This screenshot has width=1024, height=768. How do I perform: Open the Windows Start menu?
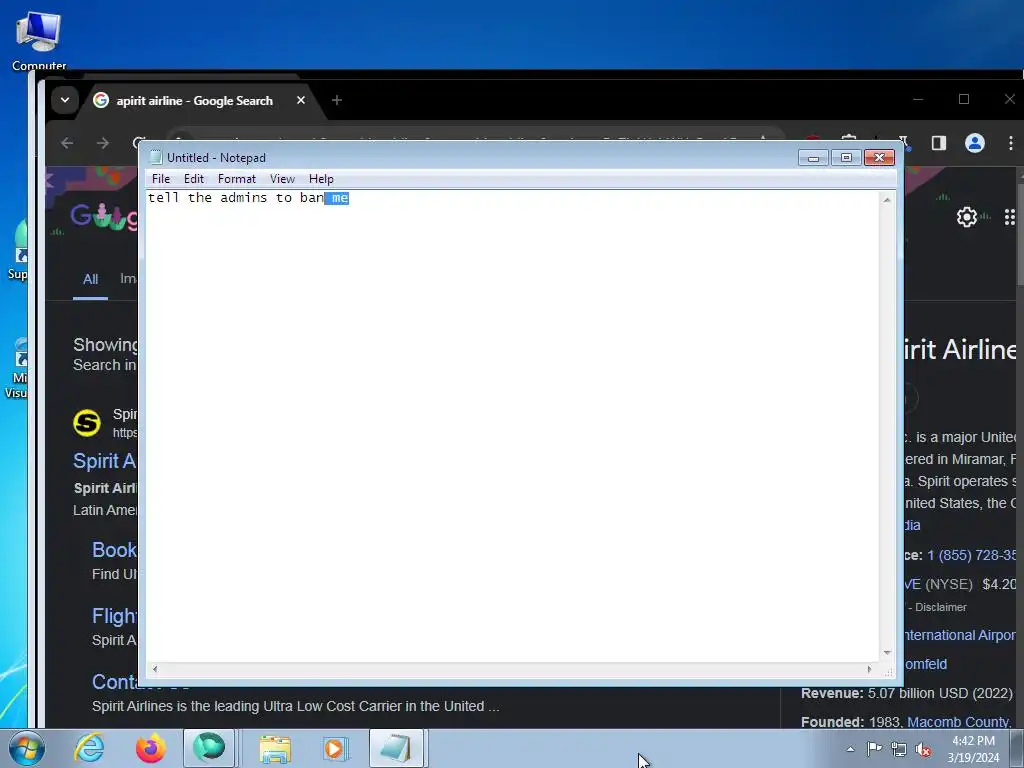[27, 748]
